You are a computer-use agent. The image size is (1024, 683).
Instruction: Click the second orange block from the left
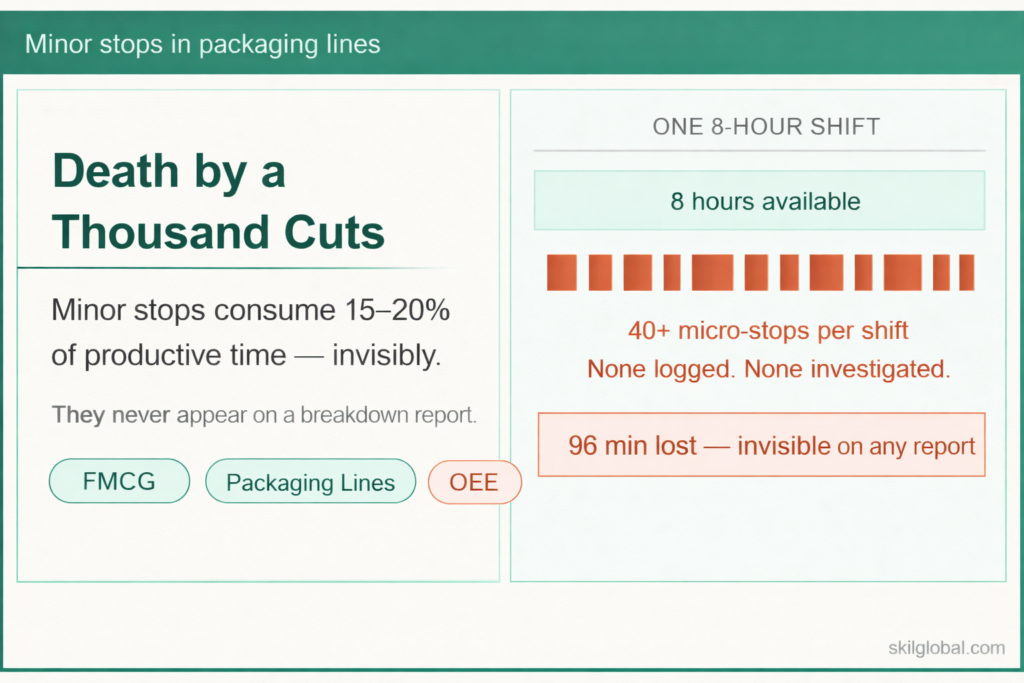[x=600, y=272]
